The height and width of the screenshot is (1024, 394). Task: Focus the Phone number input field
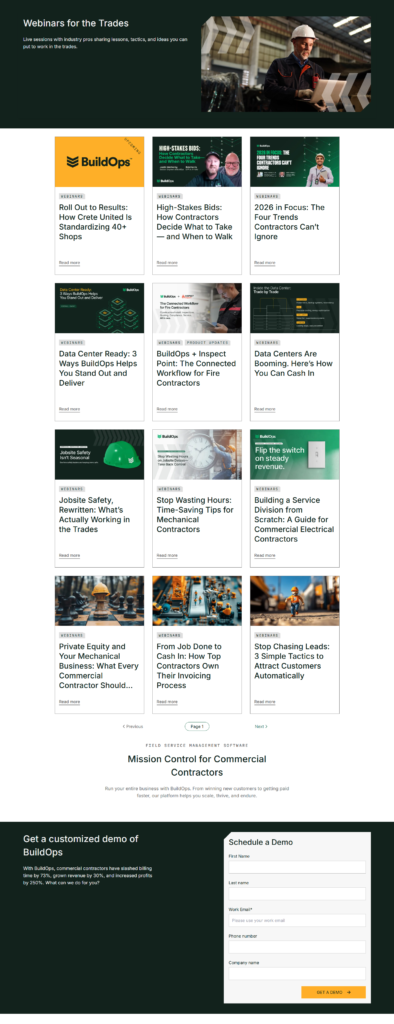[297, 947]
